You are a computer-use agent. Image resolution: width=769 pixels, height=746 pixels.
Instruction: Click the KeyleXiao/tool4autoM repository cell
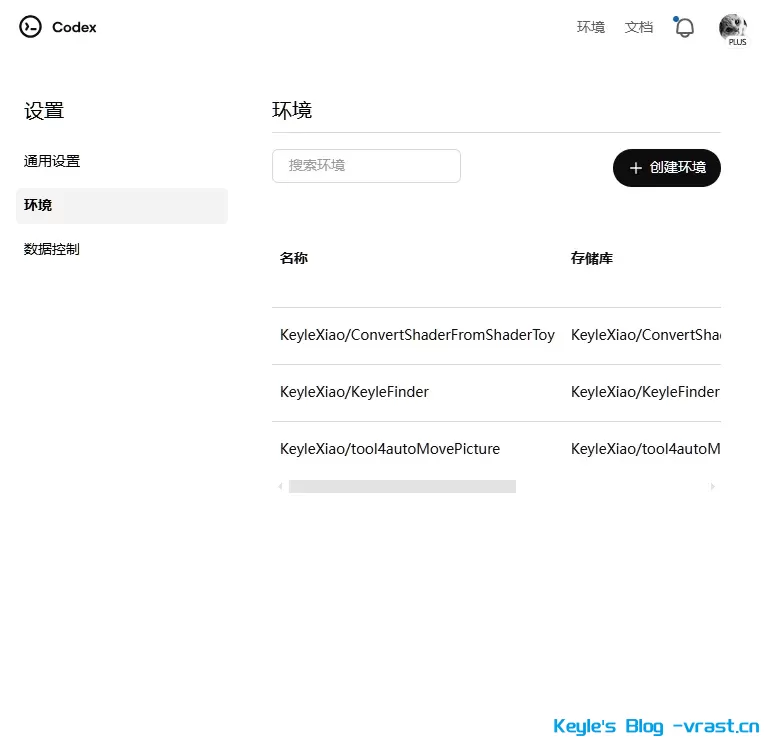[645, 449]
